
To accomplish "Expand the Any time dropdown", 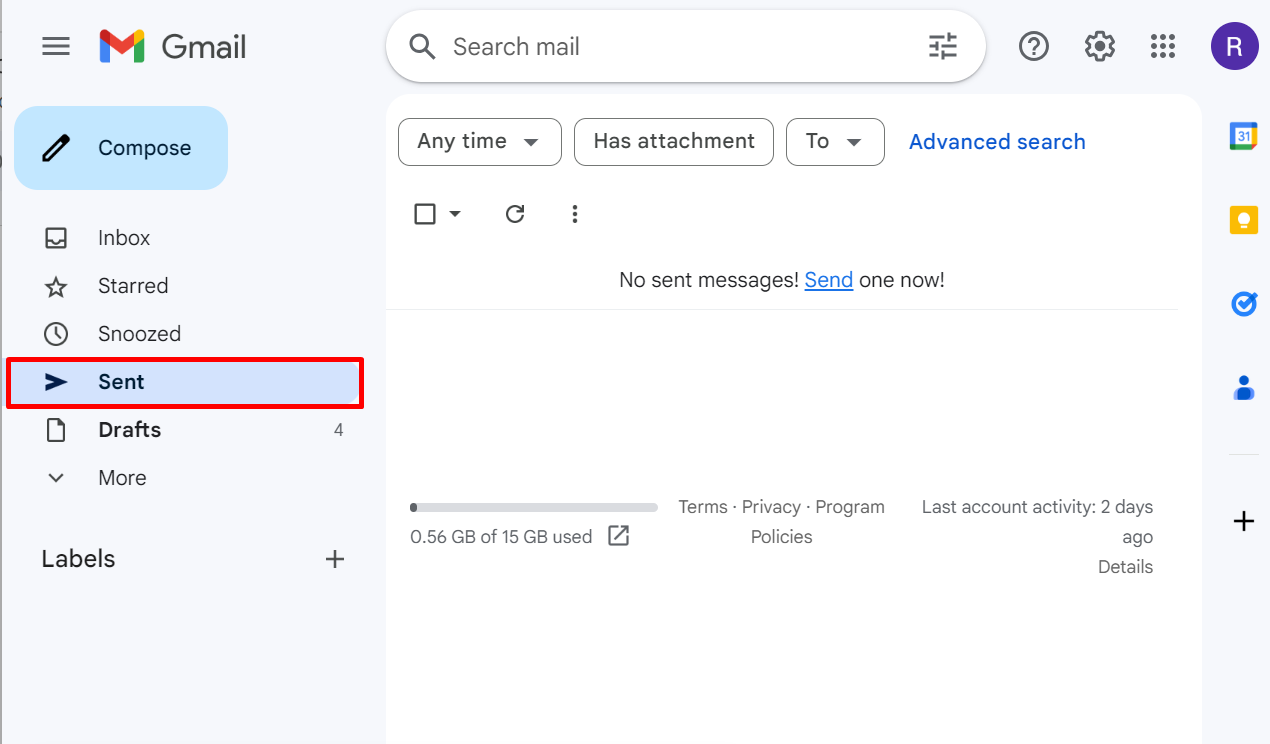I will tap(479, 141).
